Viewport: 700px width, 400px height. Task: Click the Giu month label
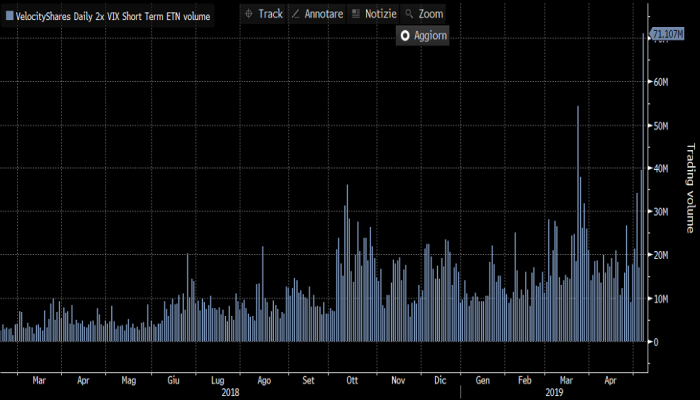coord(173,380)
